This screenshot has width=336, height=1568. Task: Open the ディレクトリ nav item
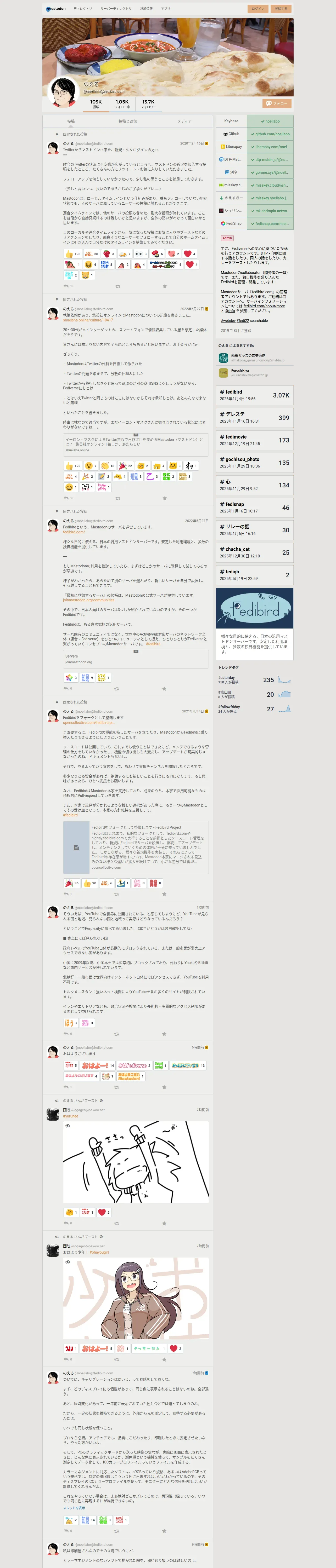tap(83, 9)
